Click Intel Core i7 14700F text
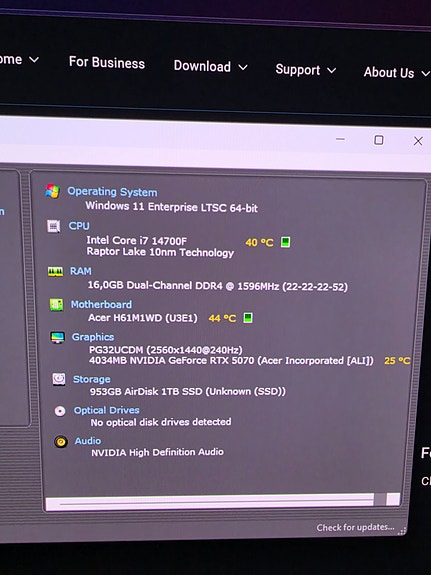The image size is (431, 575). (136, 241)
